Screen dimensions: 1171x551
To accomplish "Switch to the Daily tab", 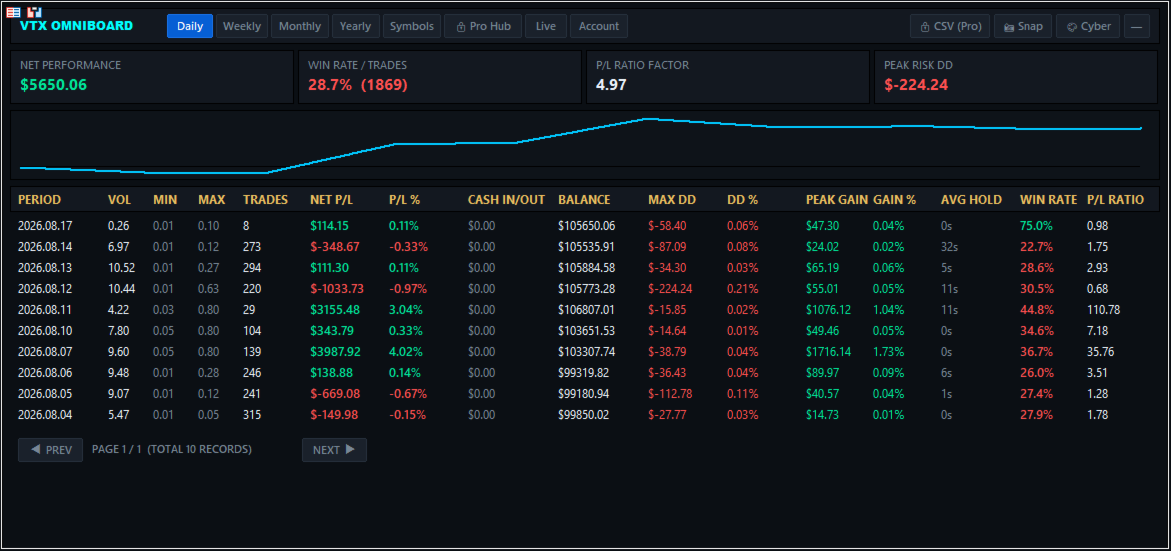I will pyautogui.click(x=190, y=26).
